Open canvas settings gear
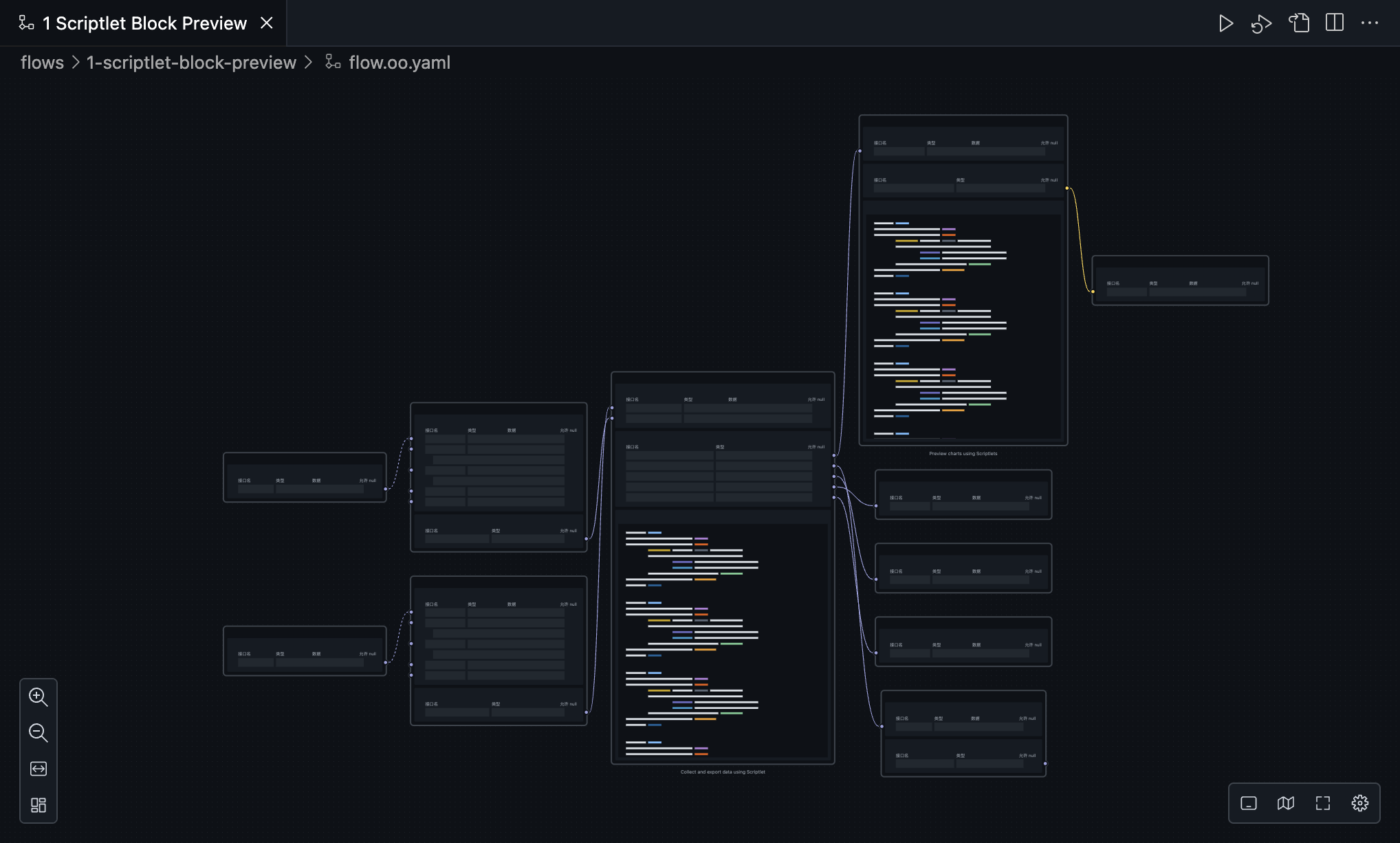This screenshot has width=1400, height=843. (1359, 803)
